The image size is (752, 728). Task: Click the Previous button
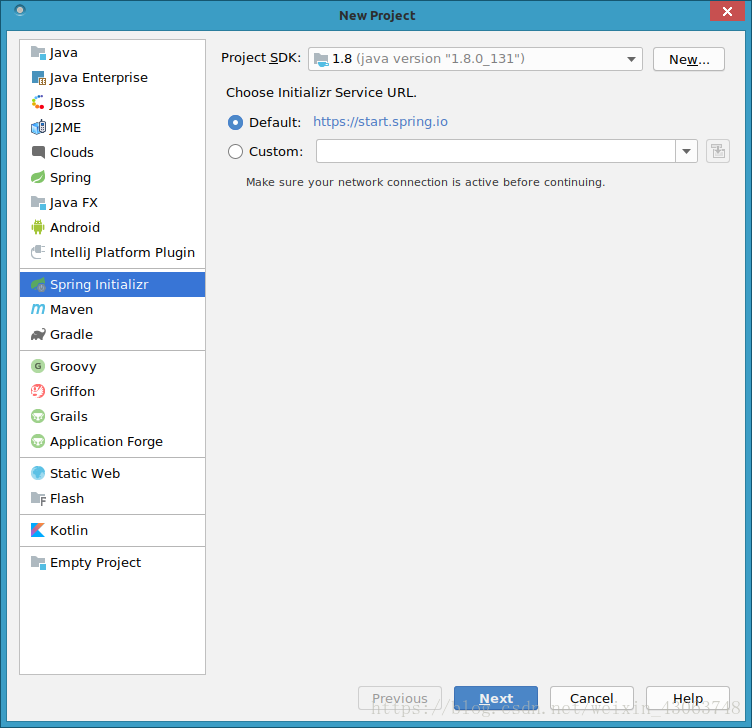[400, 698]
